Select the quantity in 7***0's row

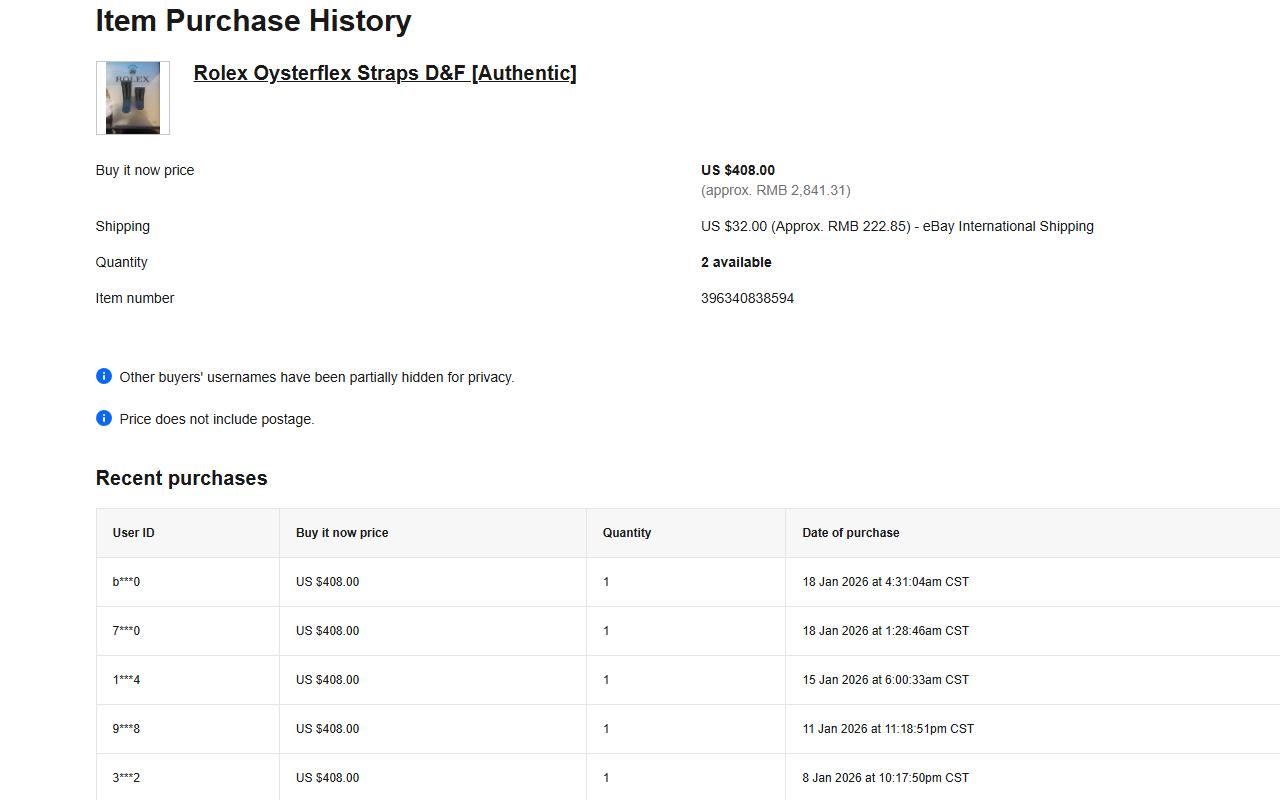click(606, 631)
